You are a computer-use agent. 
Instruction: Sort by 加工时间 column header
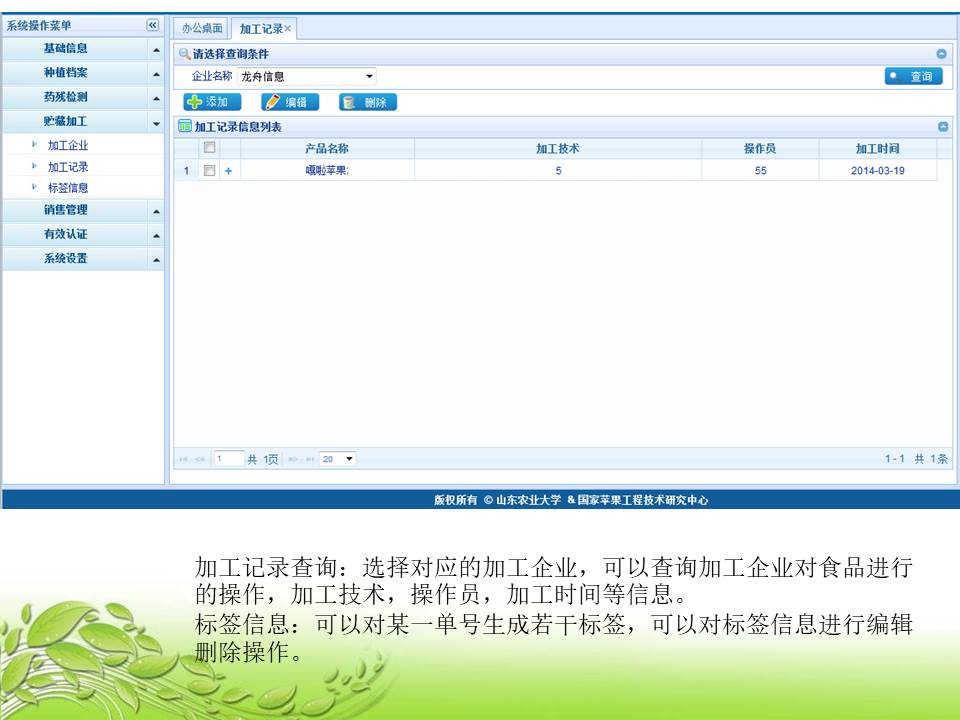coord(877,148)
